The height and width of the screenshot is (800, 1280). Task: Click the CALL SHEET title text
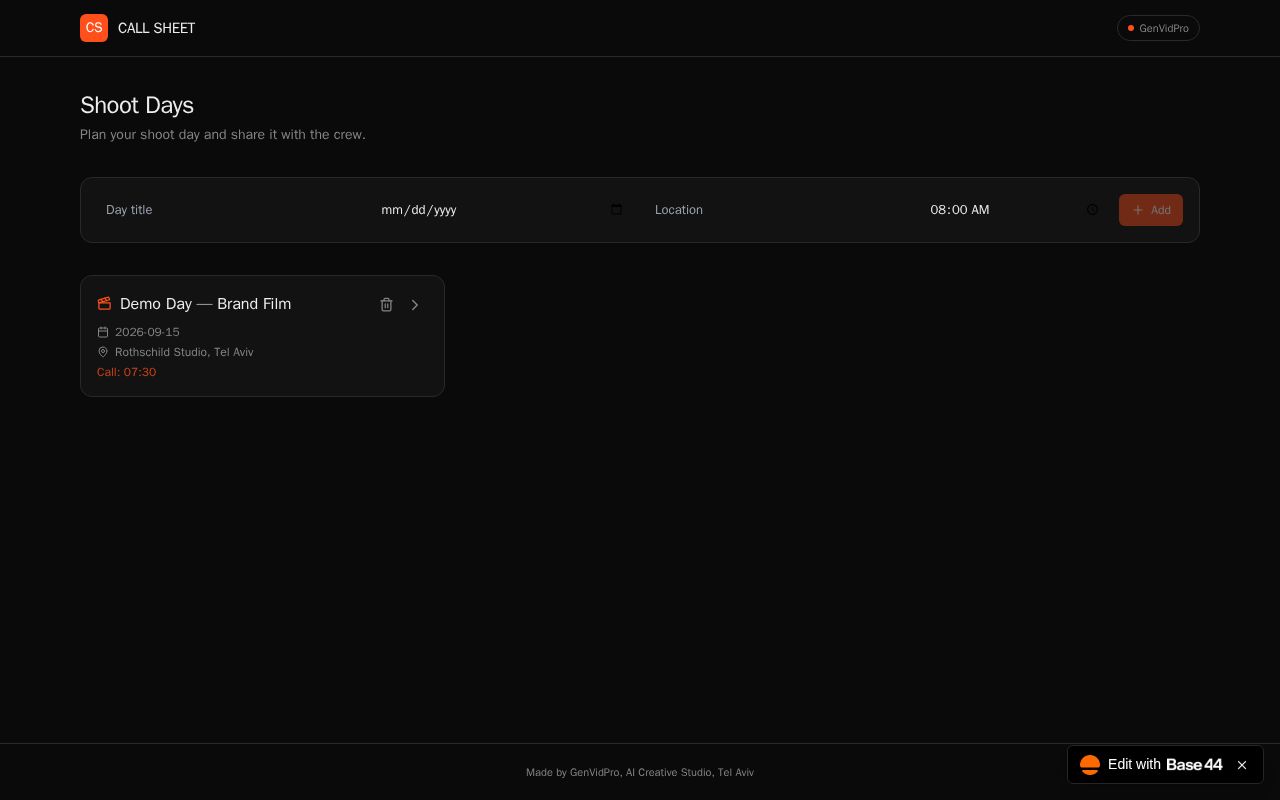[x=157, y=28]
